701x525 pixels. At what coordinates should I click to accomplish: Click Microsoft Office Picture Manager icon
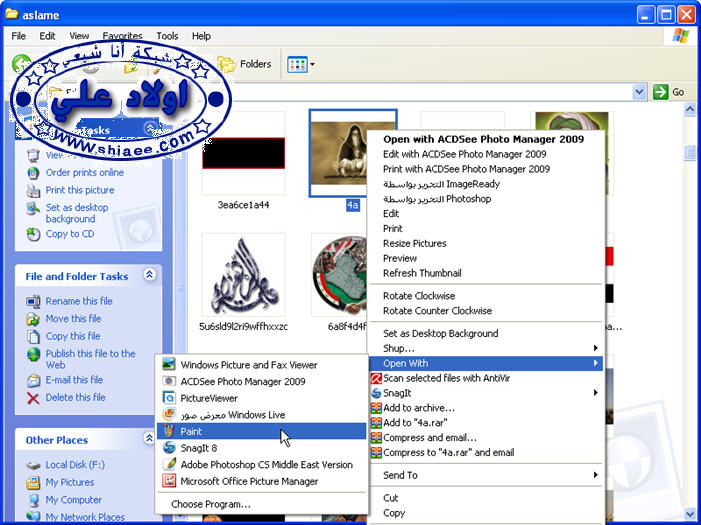pos(169,481)
